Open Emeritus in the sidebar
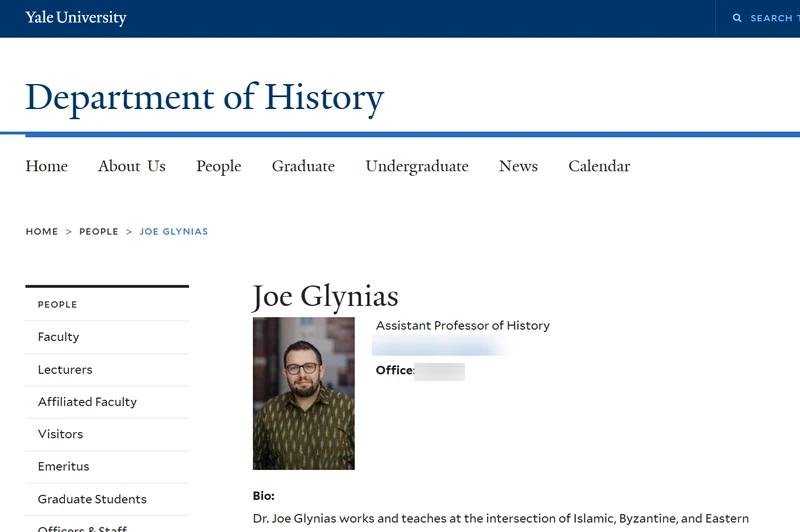800x532 pixels. point(107,467)
